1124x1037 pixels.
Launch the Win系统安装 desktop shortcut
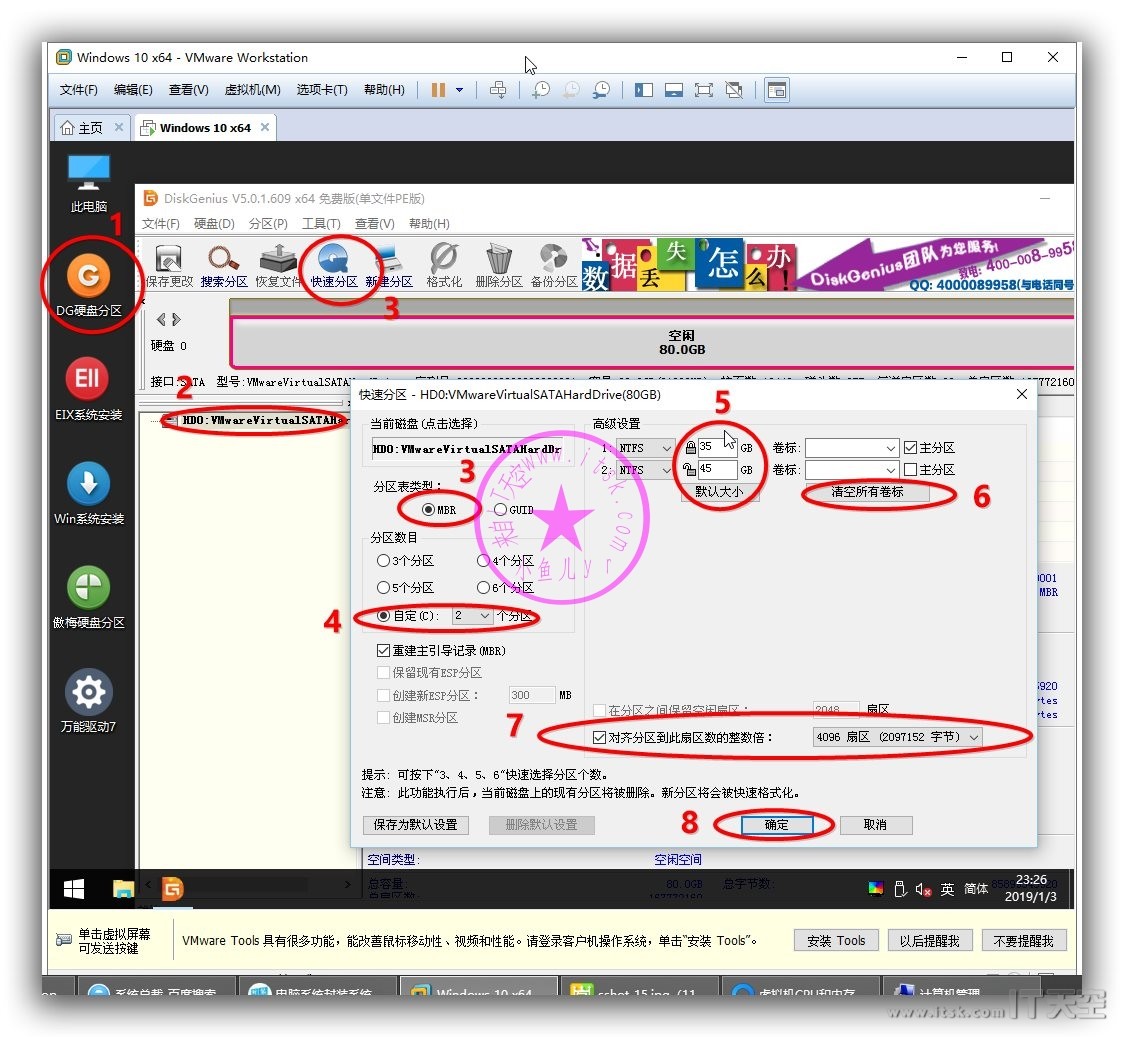[x=88, y=493]
